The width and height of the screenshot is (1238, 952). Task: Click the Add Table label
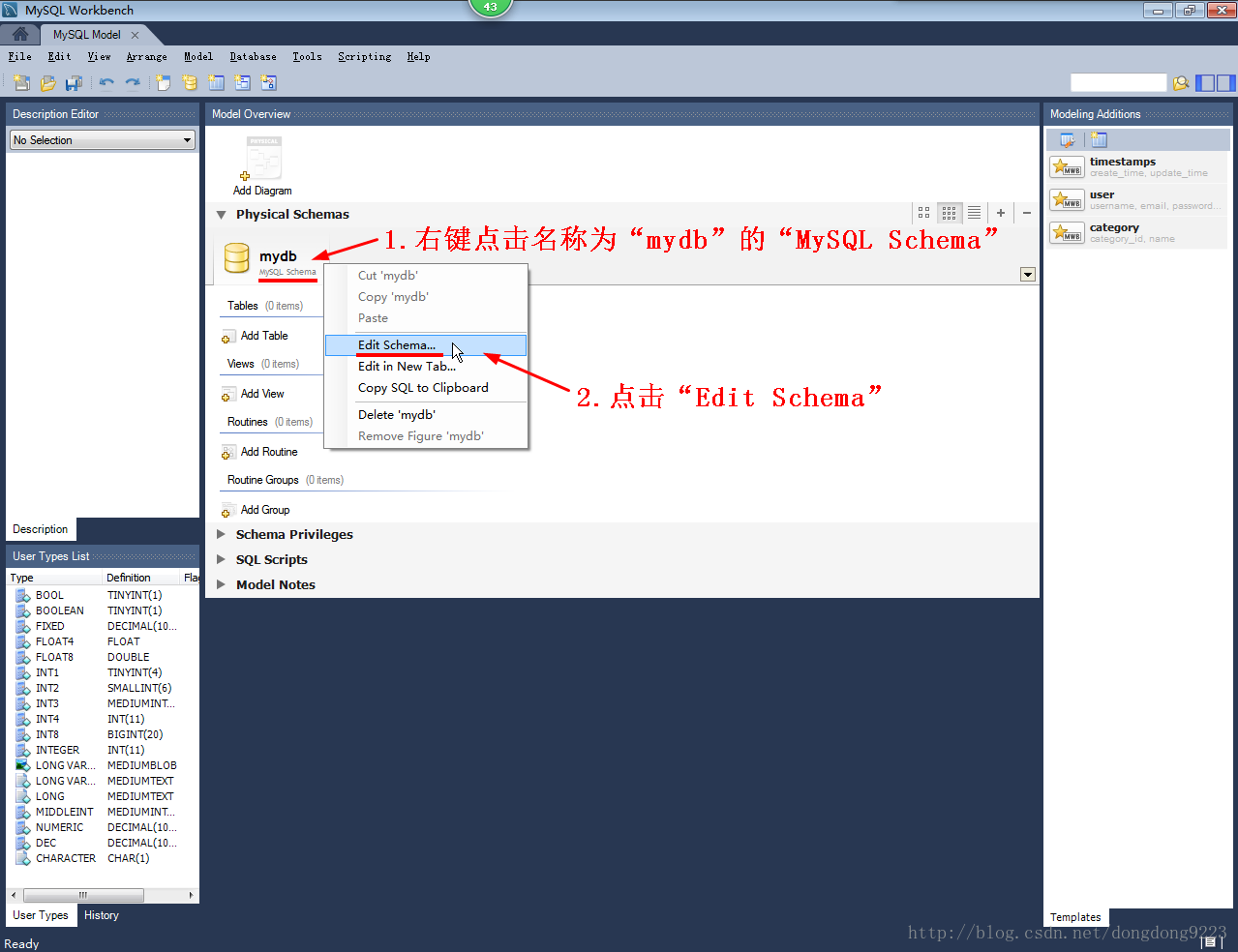tap(264, 336)
